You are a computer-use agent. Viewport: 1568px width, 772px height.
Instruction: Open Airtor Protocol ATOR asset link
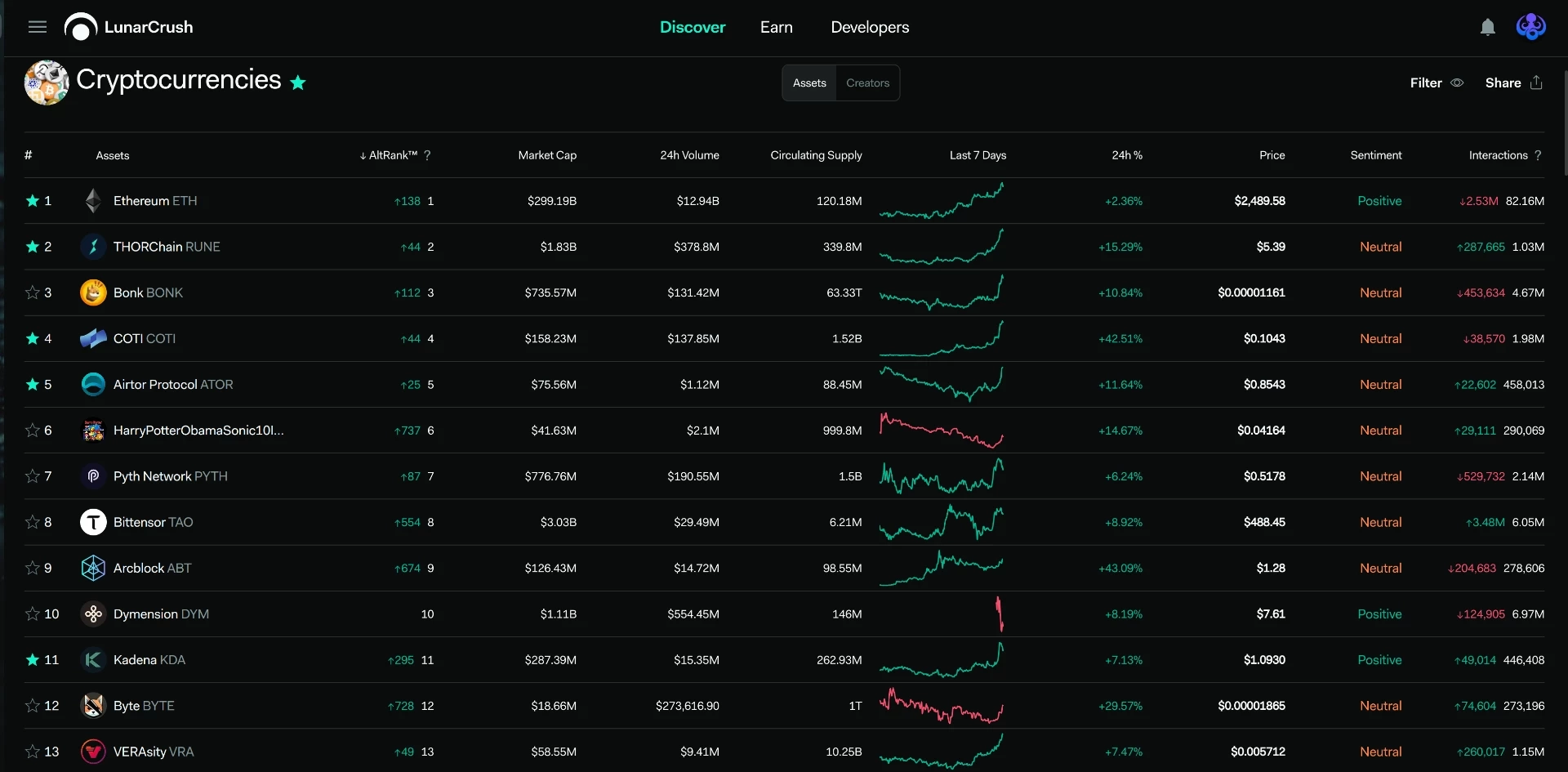tap(173, 384)
